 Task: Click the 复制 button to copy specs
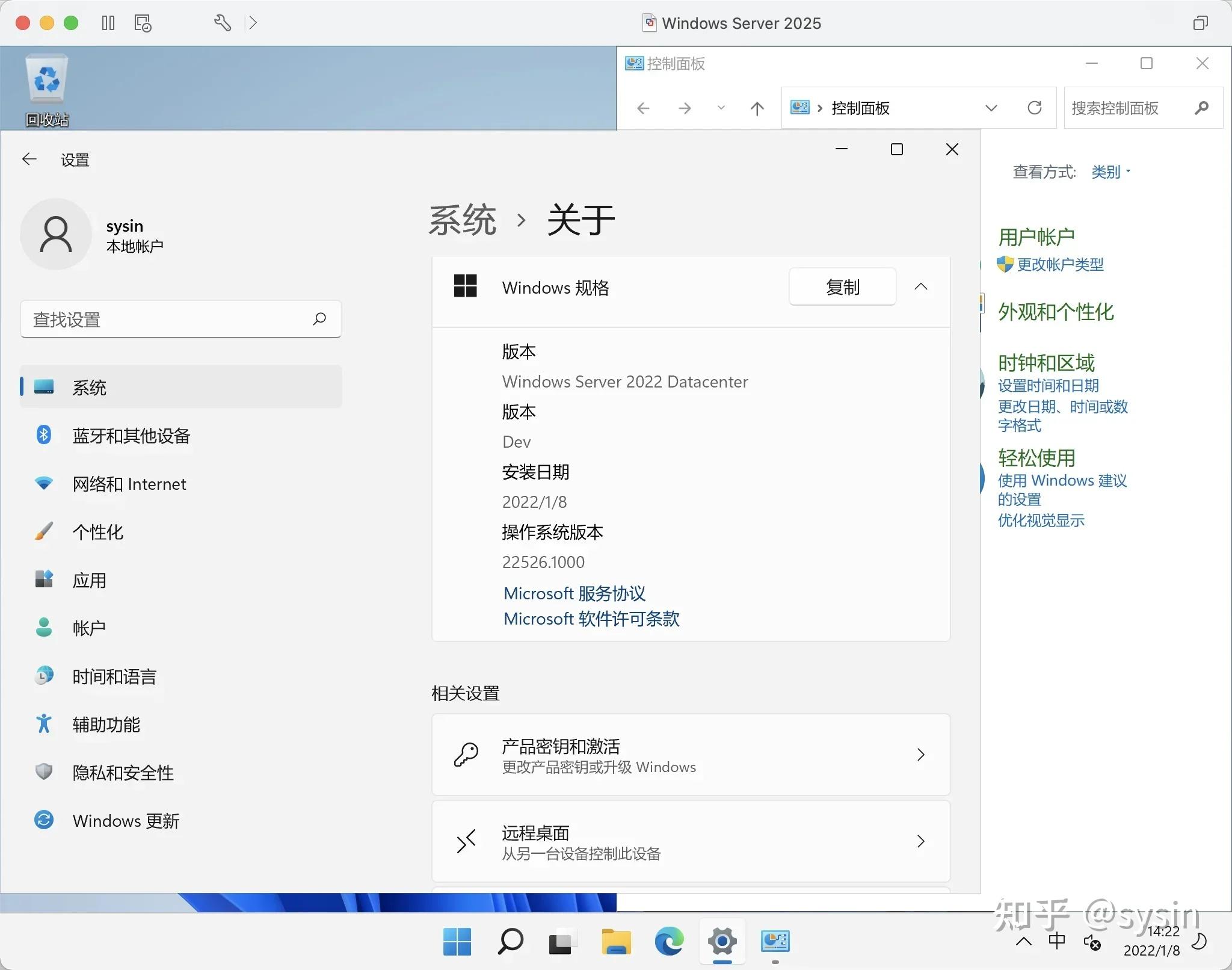click(842, 287)
